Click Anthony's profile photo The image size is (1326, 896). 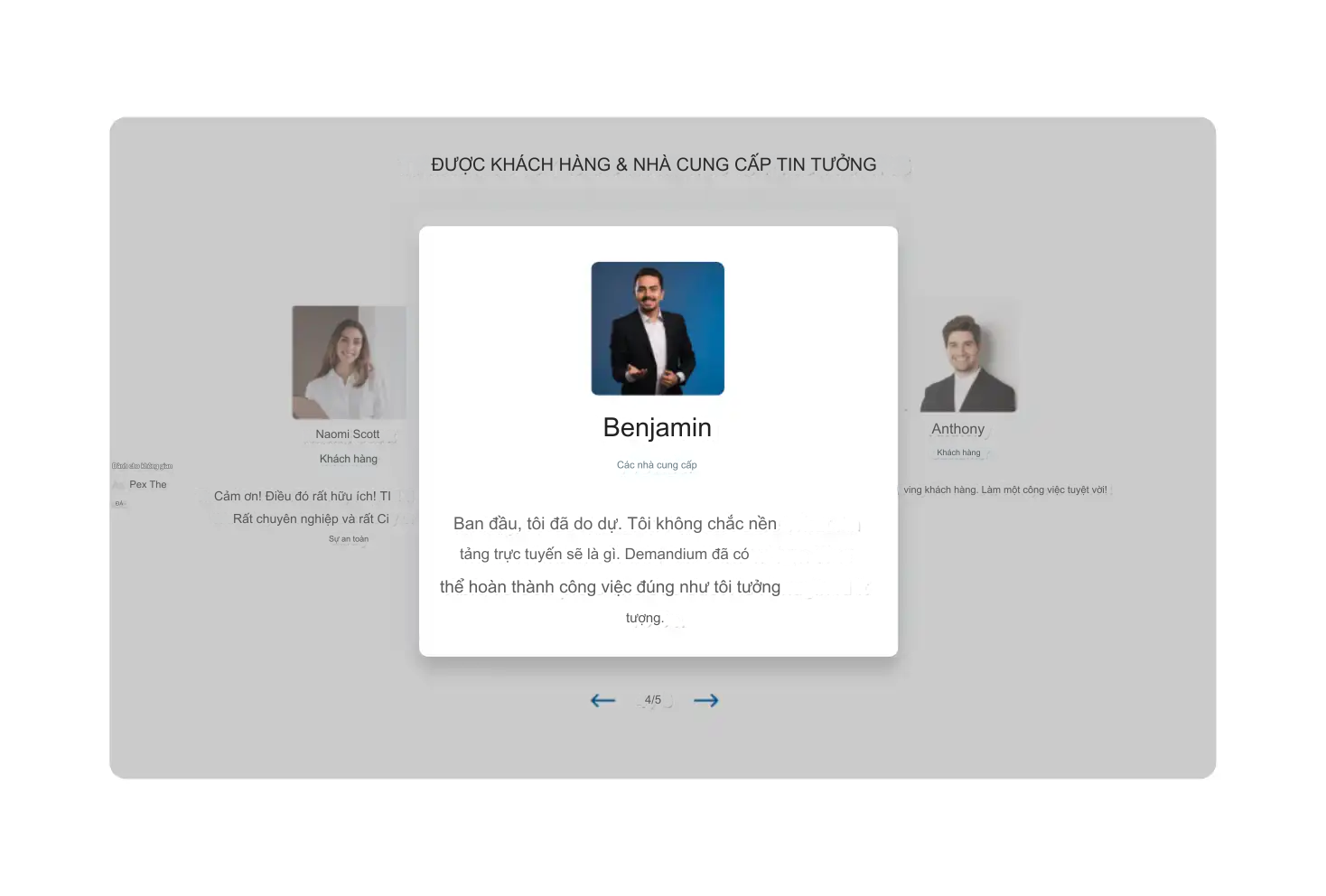coord(967,362)
